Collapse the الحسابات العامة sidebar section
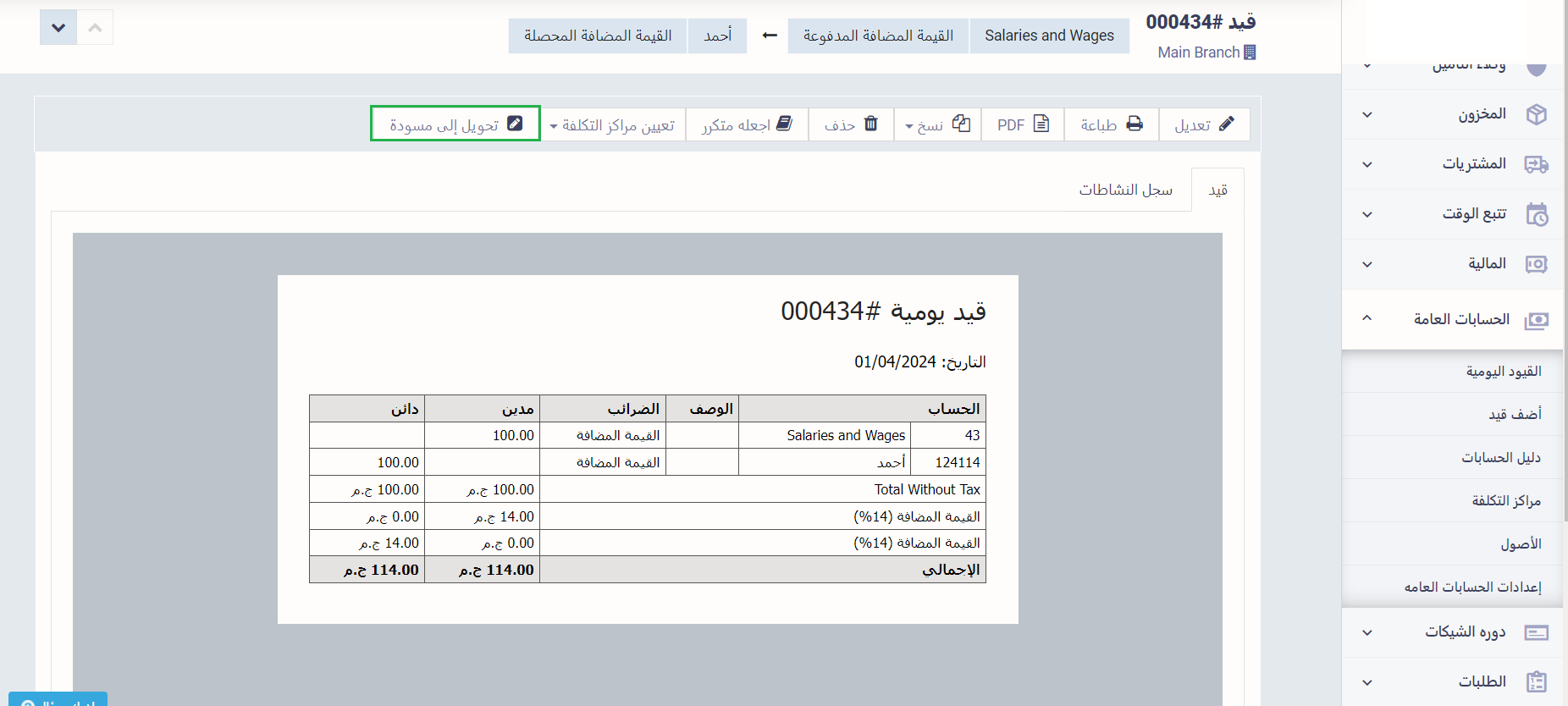Image resolution: width=1568 pixels, height=706 pixels. pyautogui.click(x=1366, y=318)
